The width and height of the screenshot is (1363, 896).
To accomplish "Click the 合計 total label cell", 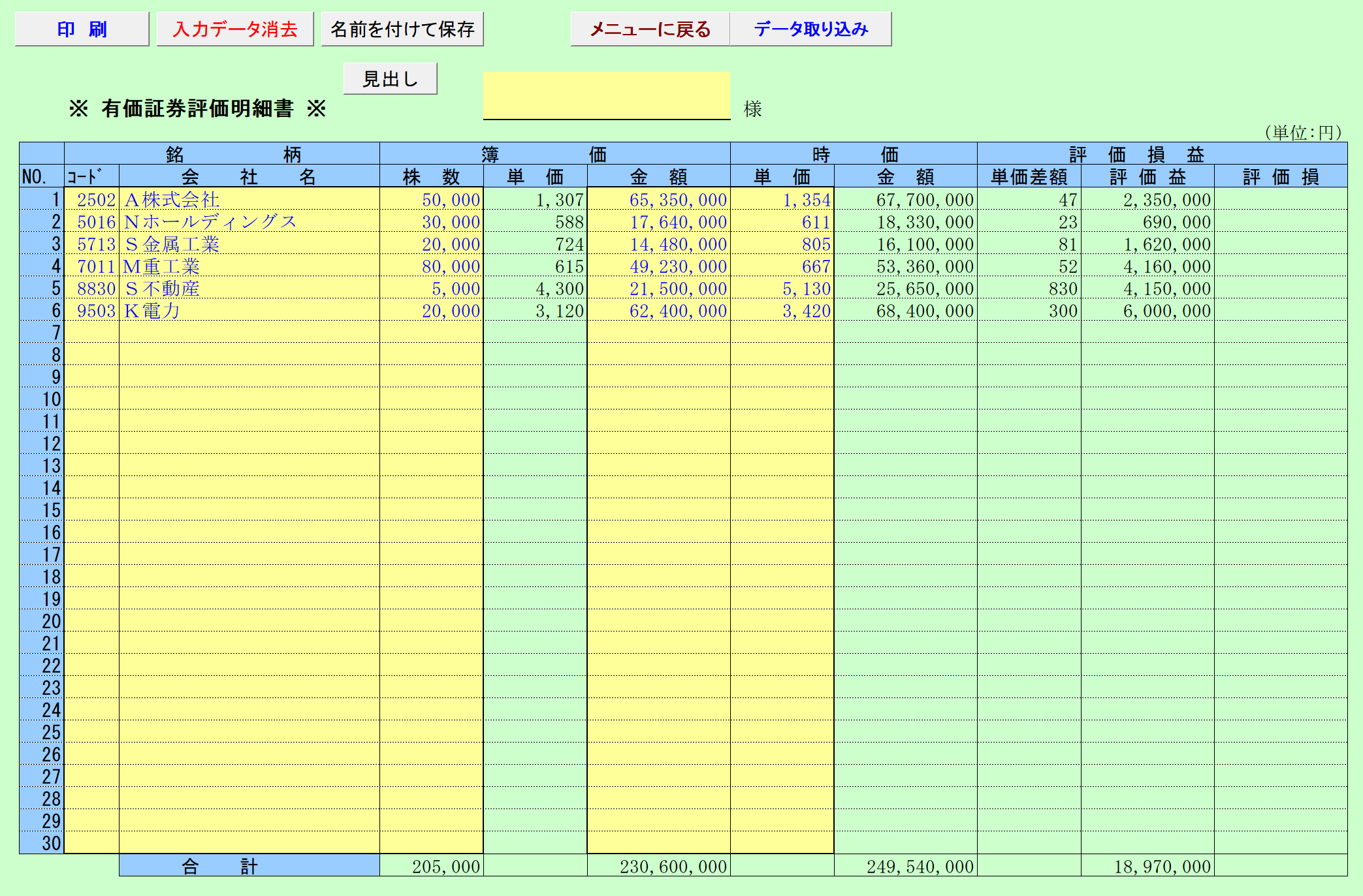I will [249, 865].
